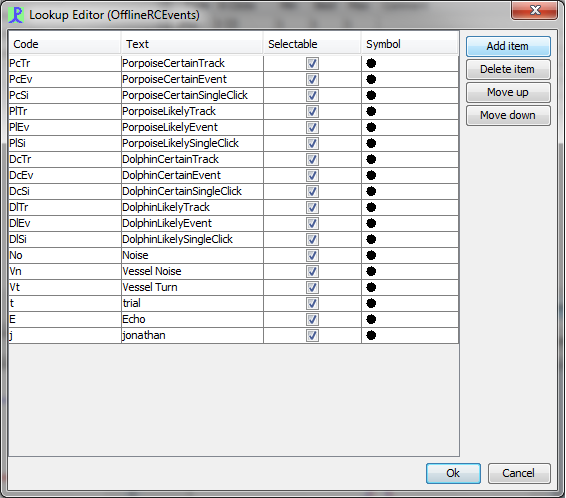The image size is (566, 498).
Task: Click the symbol dot in jonathan row
Action: (x=371, y=335)
